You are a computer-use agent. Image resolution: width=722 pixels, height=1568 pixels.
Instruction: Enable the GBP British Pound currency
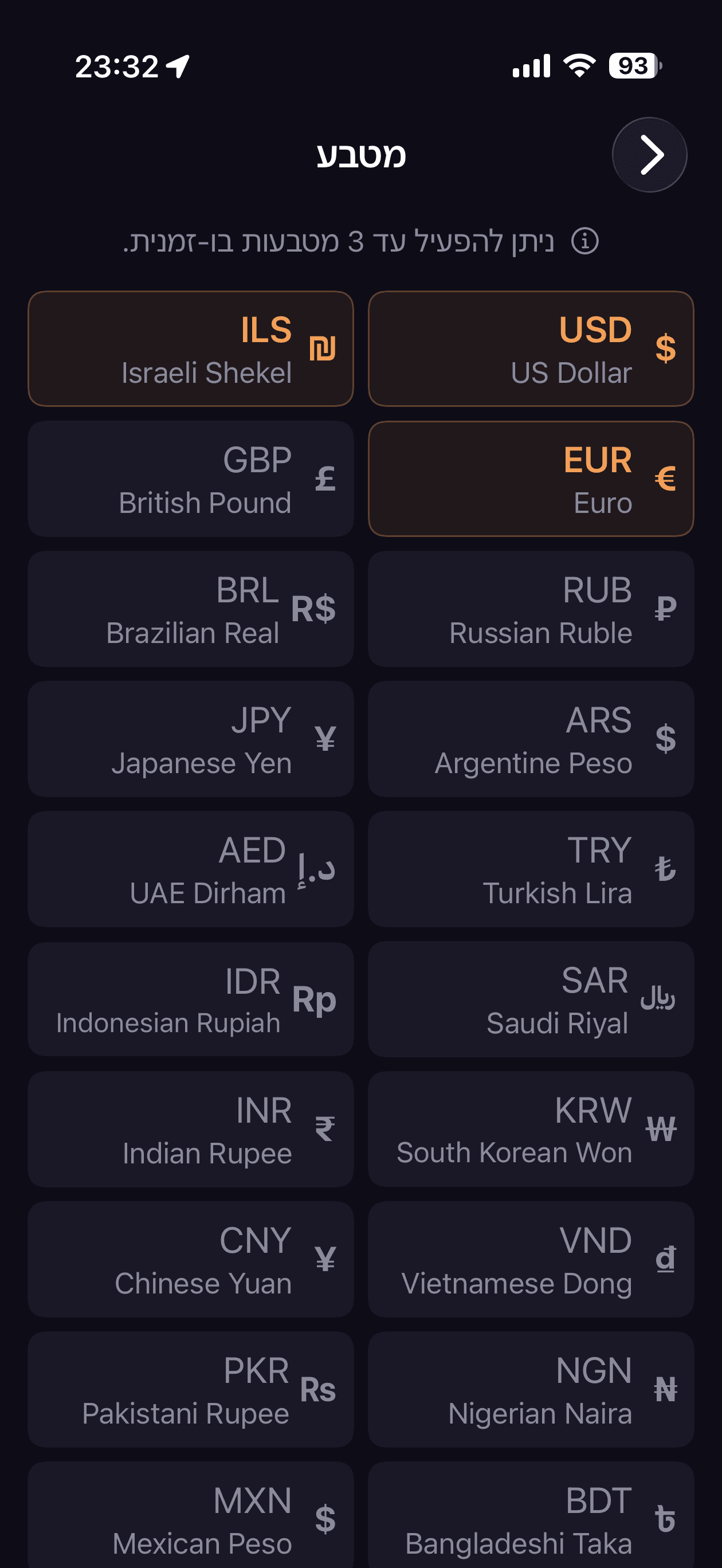point(191,479)
